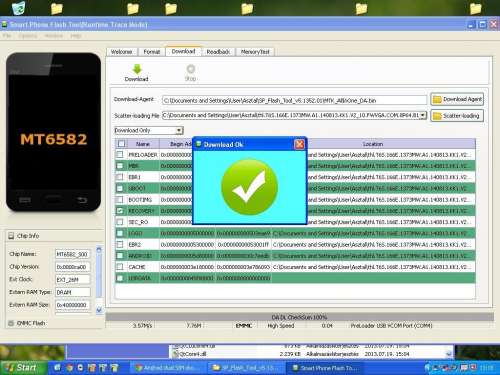Switch to the Format tab
The height and width of the screenshot is (375, 500).
(152, 52)
